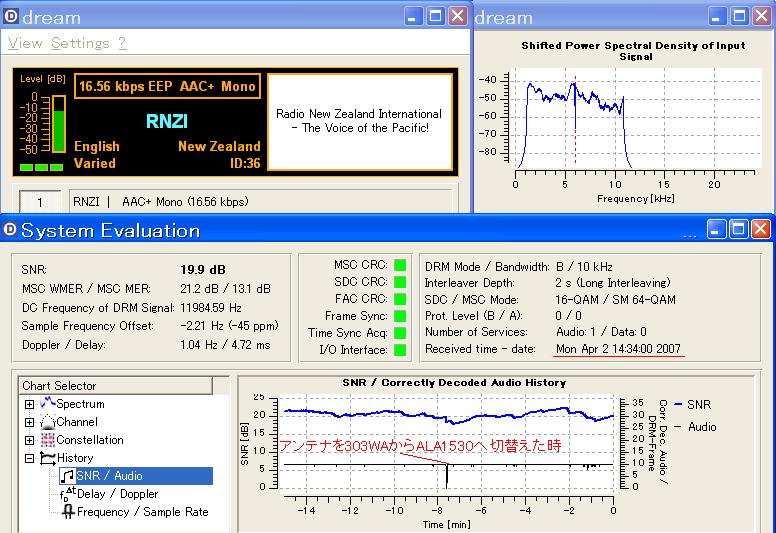Click the DC Frequency 11984.59 Hz value

[211, 308]
